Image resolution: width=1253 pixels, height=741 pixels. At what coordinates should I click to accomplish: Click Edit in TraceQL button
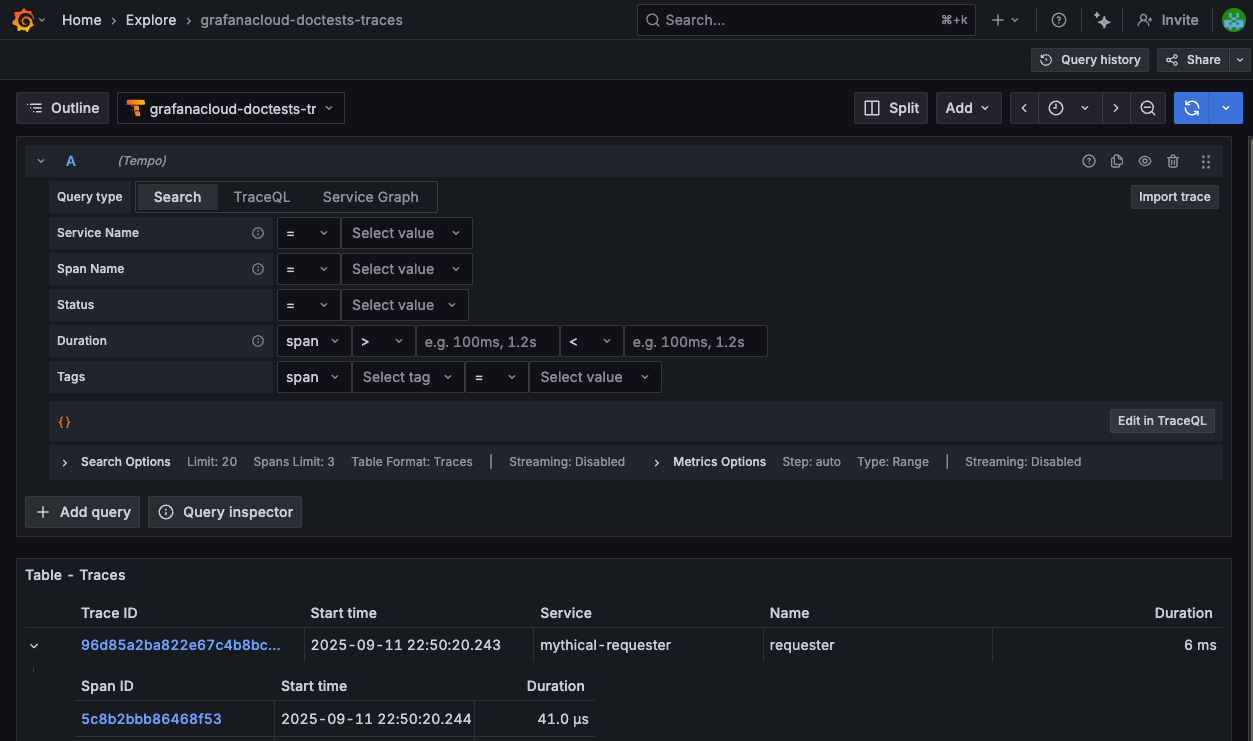click(1161, 420)
